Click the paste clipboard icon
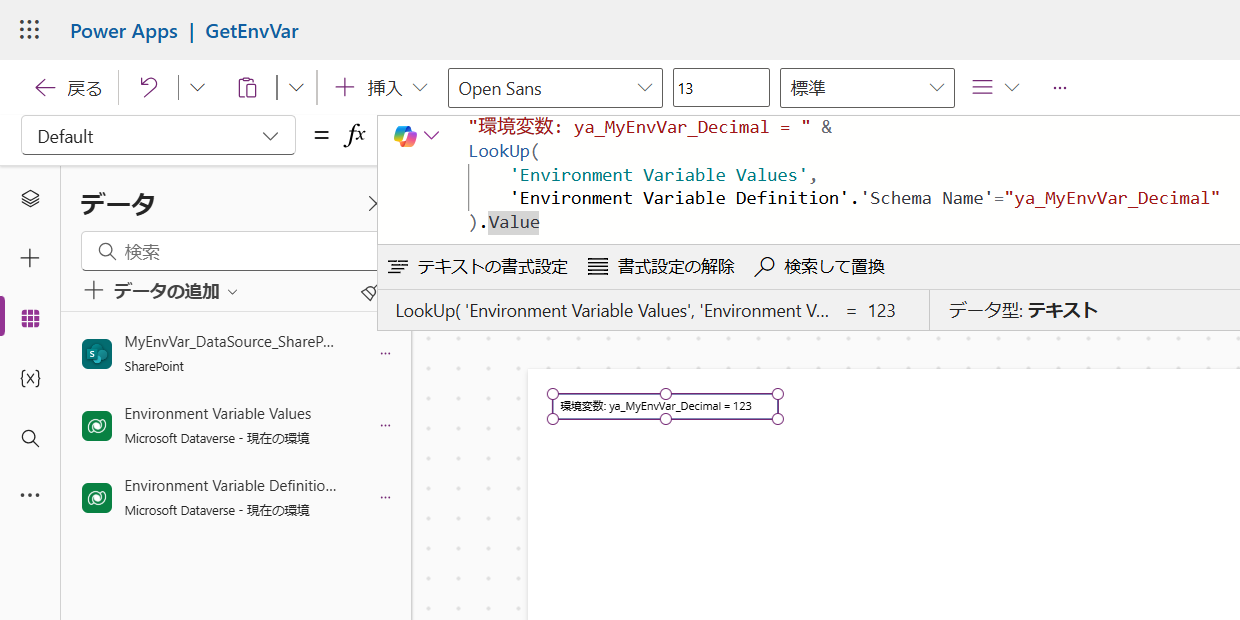This screenshot has height=620, width=1240. (x=247, y=88)
